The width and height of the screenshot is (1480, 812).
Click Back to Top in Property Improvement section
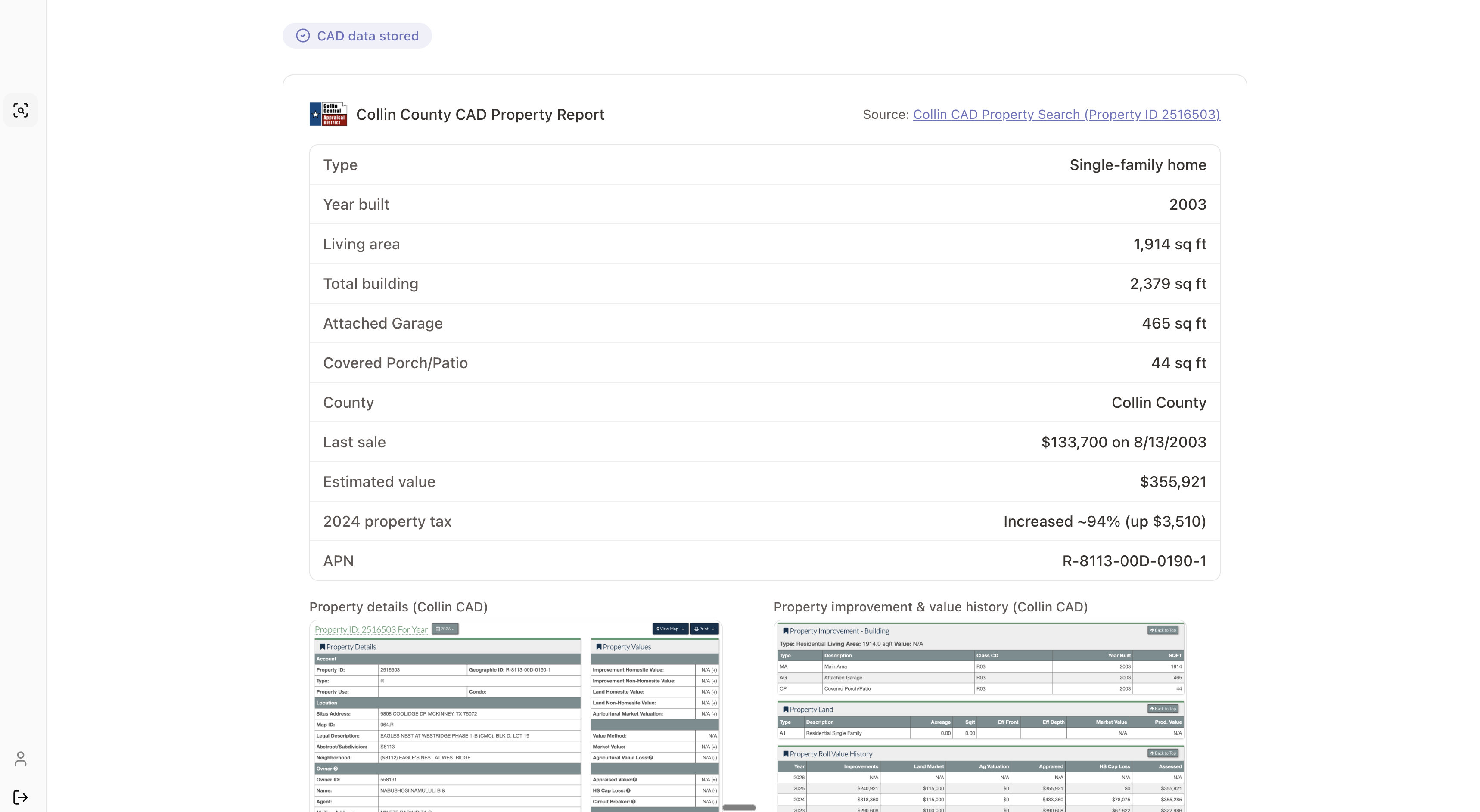(x=1163, y=630)
